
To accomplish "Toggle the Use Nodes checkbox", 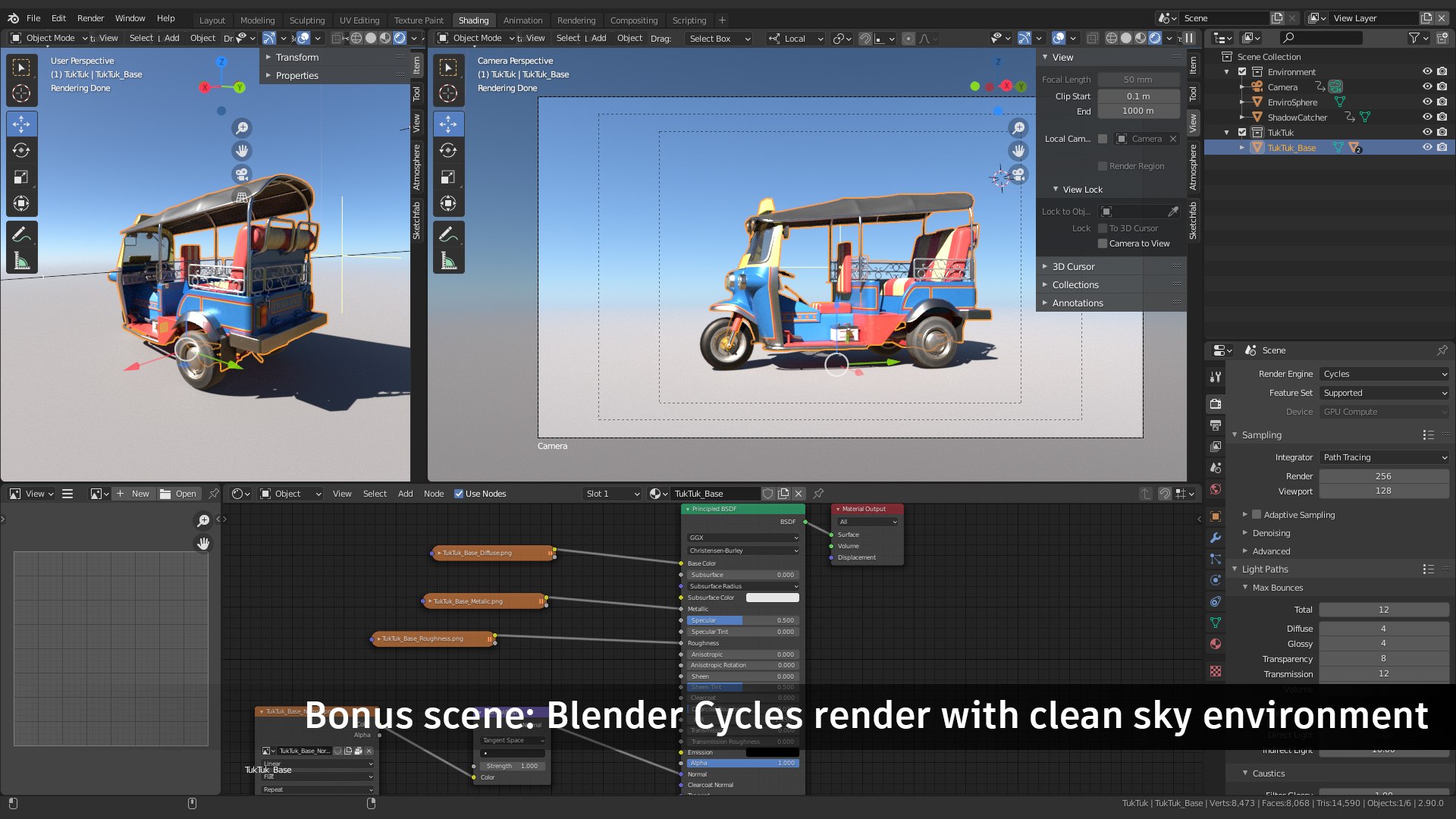I will coord(459,494).
